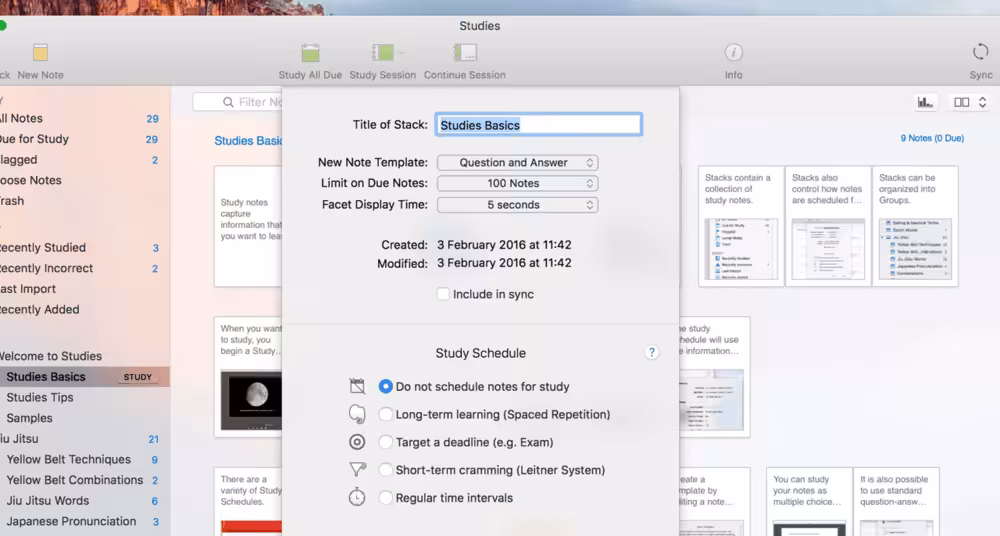Open note 'Study notes capture information'

(x=249, y=226)
